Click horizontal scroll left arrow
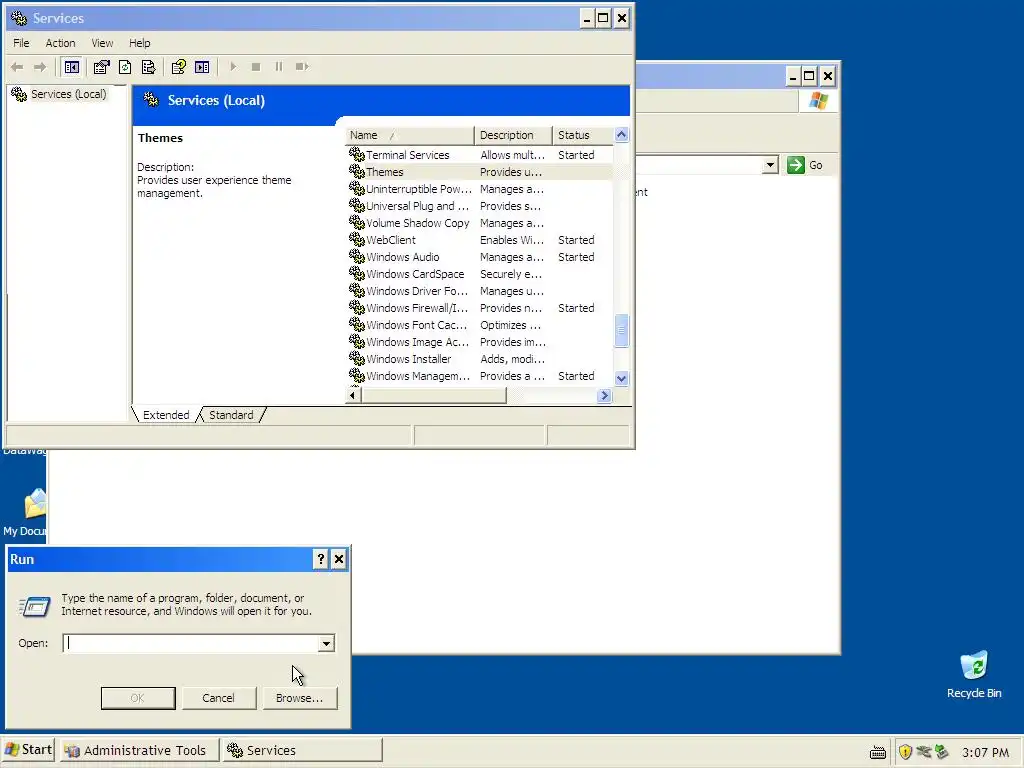 [353, 395]
